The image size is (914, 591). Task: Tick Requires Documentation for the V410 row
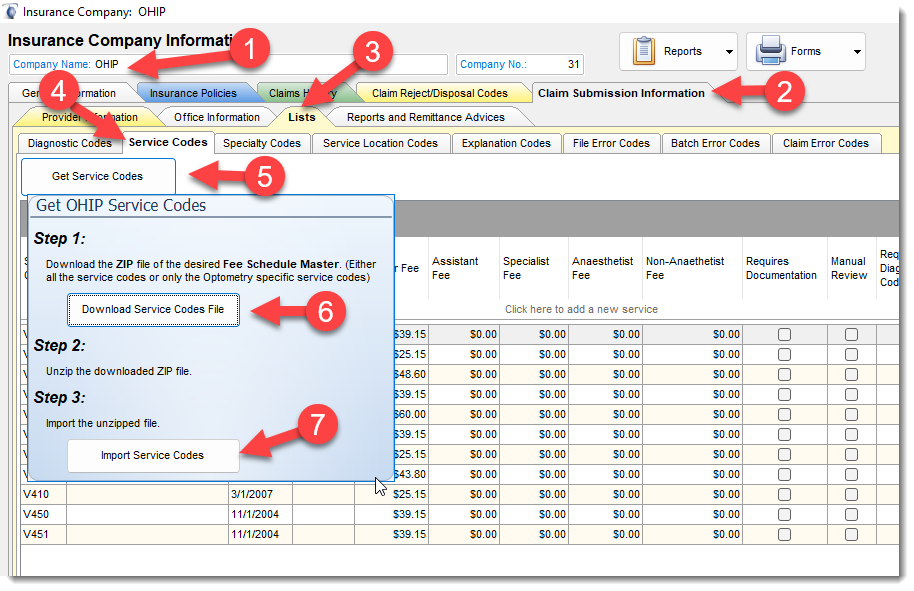[x=785, y=494]
